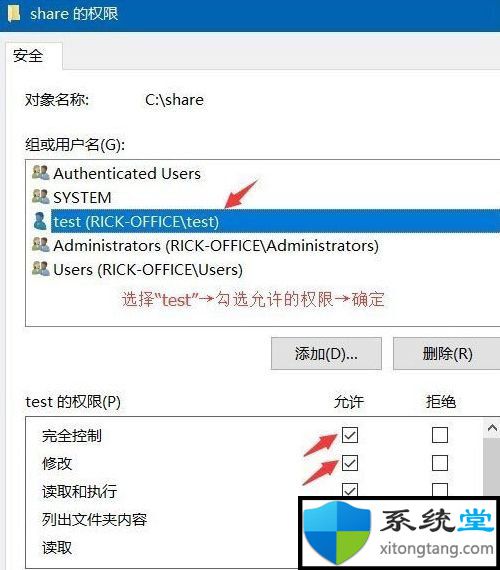Click the 添加(D)... button
Image resolution: width=500 pixels, height=570 pixels.
click(x=326, y=353)
